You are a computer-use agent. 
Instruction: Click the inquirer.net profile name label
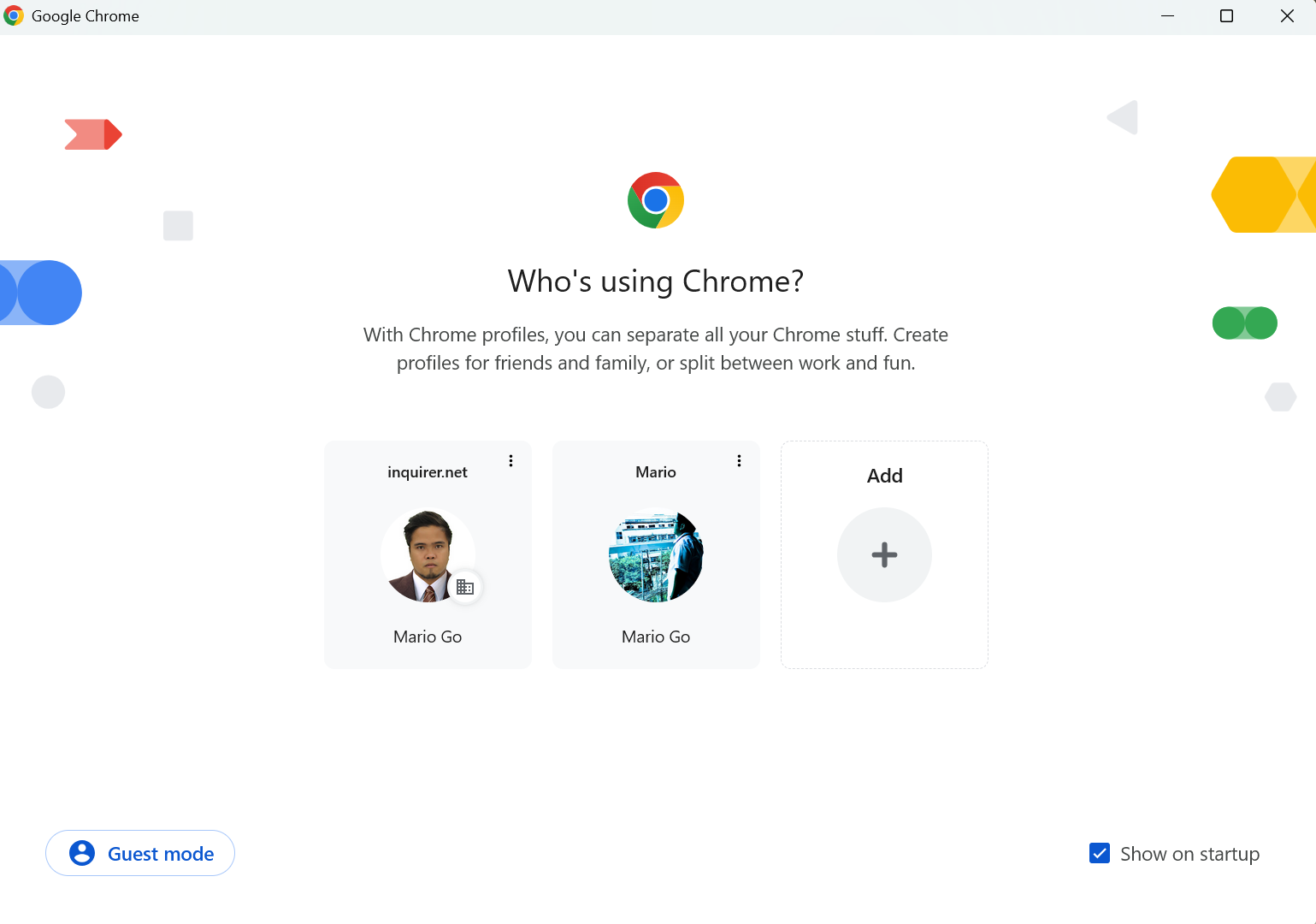(427, 472)
